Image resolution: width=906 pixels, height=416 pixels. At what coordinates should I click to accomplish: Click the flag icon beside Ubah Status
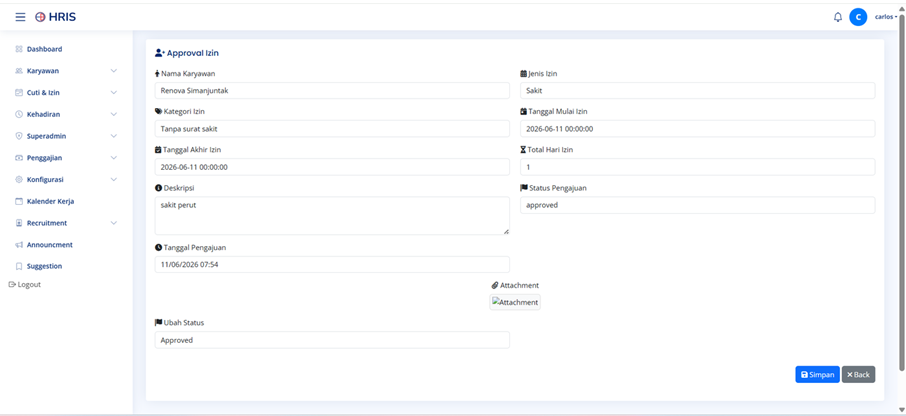[x=158, y=322]
